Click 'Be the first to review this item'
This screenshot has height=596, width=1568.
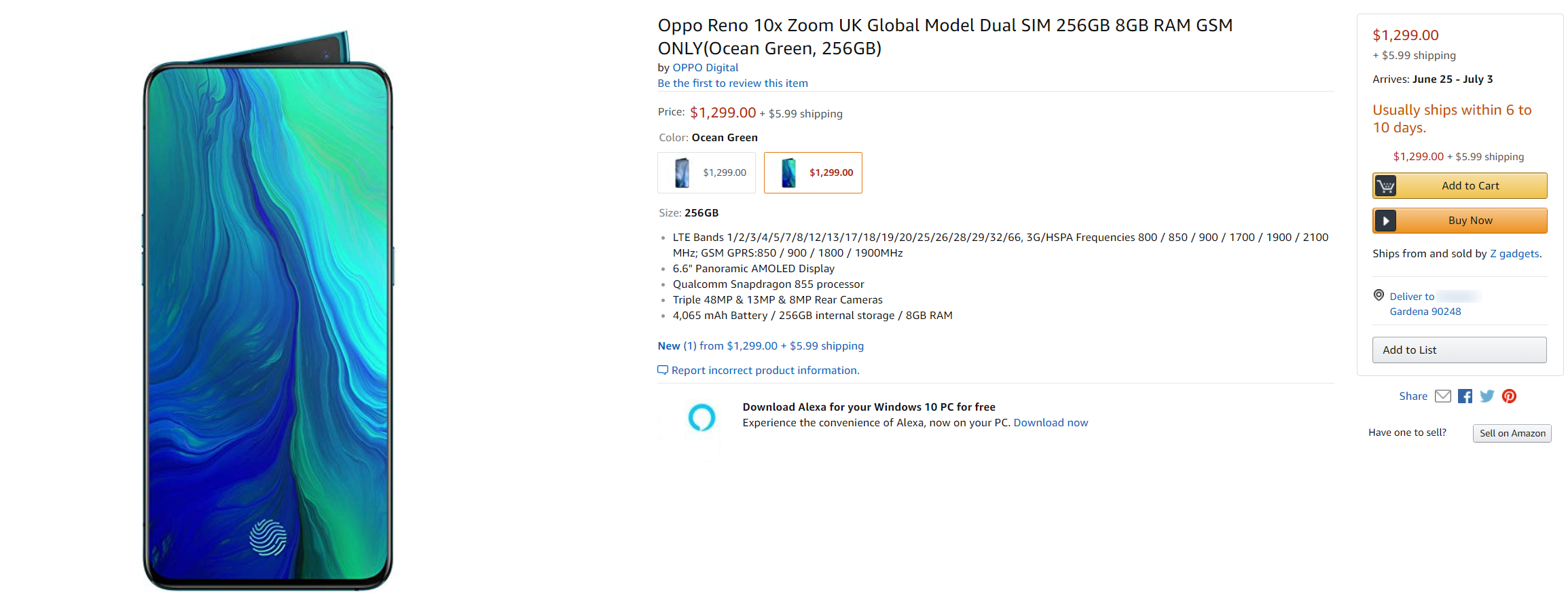pos(732,83)
